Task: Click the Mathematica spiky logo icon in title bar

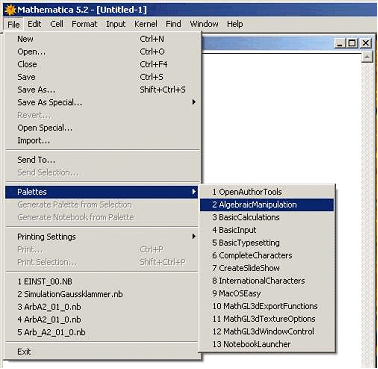Action: pos(10,10)
